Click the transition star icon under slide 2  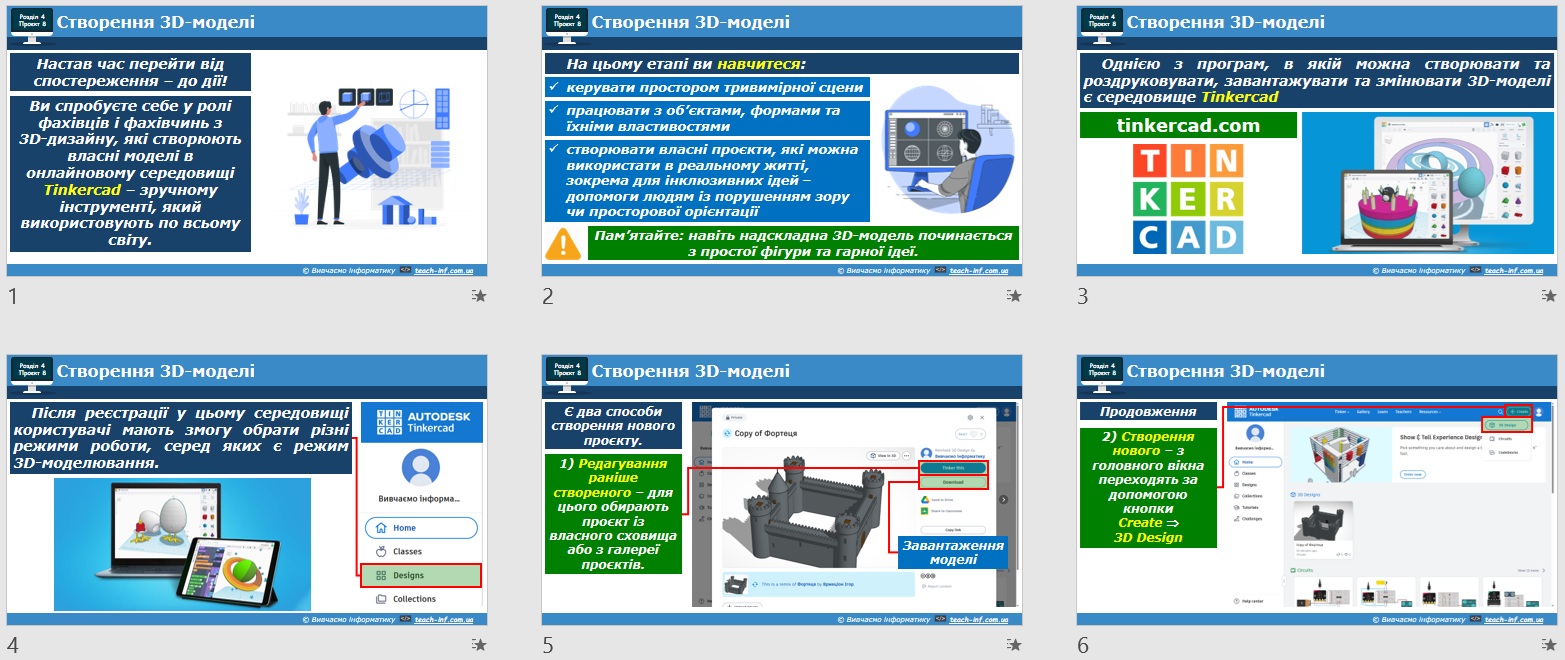coord(1014,296)
